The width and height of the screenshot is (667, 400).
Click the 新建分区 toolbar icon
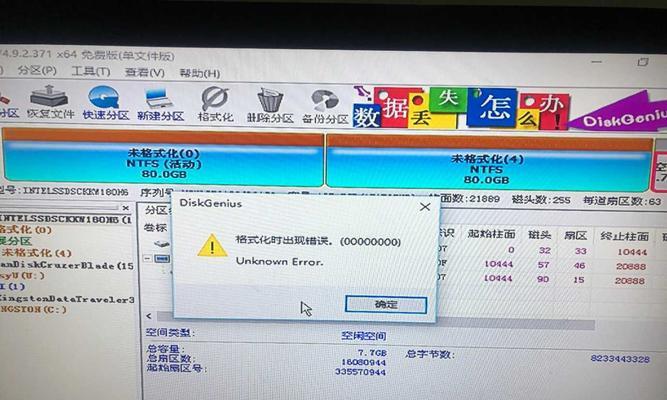click(x=160, y=105)
